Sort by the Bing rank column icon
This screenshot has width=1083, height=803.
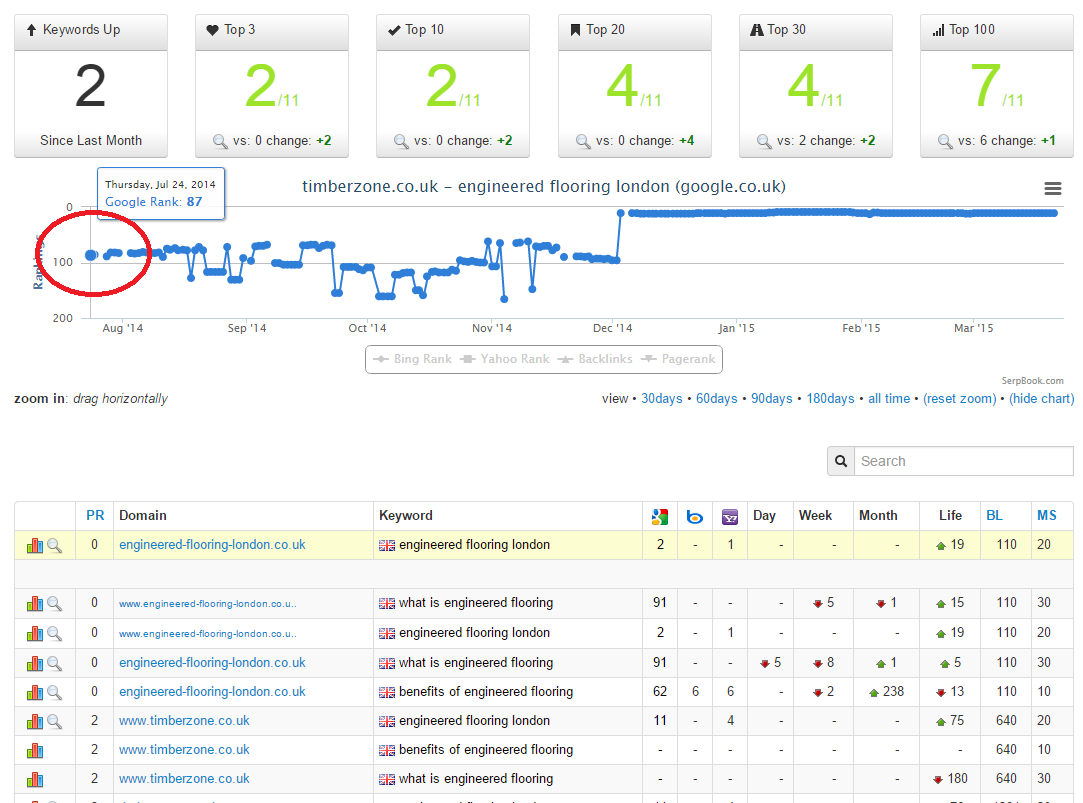695,516
